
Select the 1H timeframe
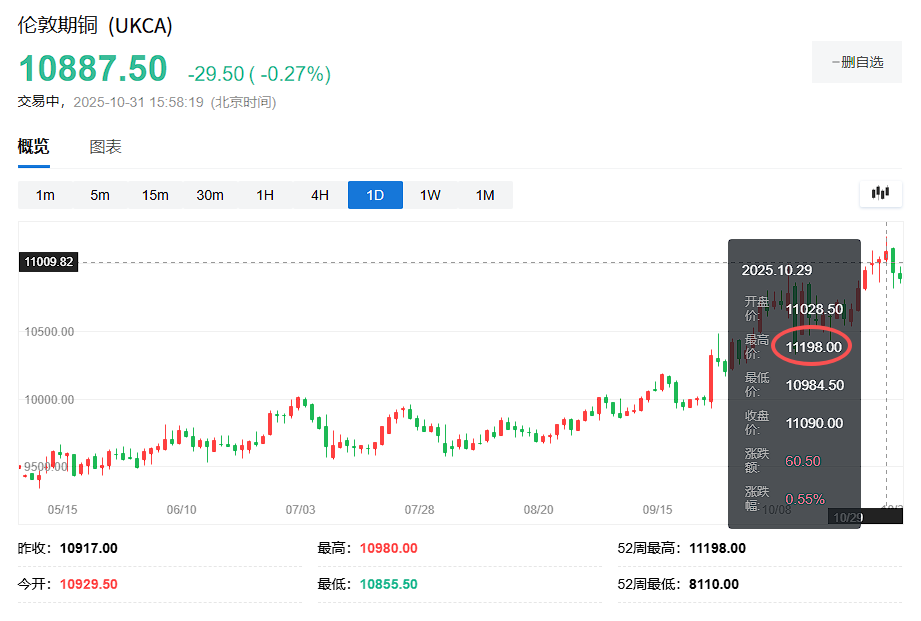pyautogui.click(x=265, y=195)
